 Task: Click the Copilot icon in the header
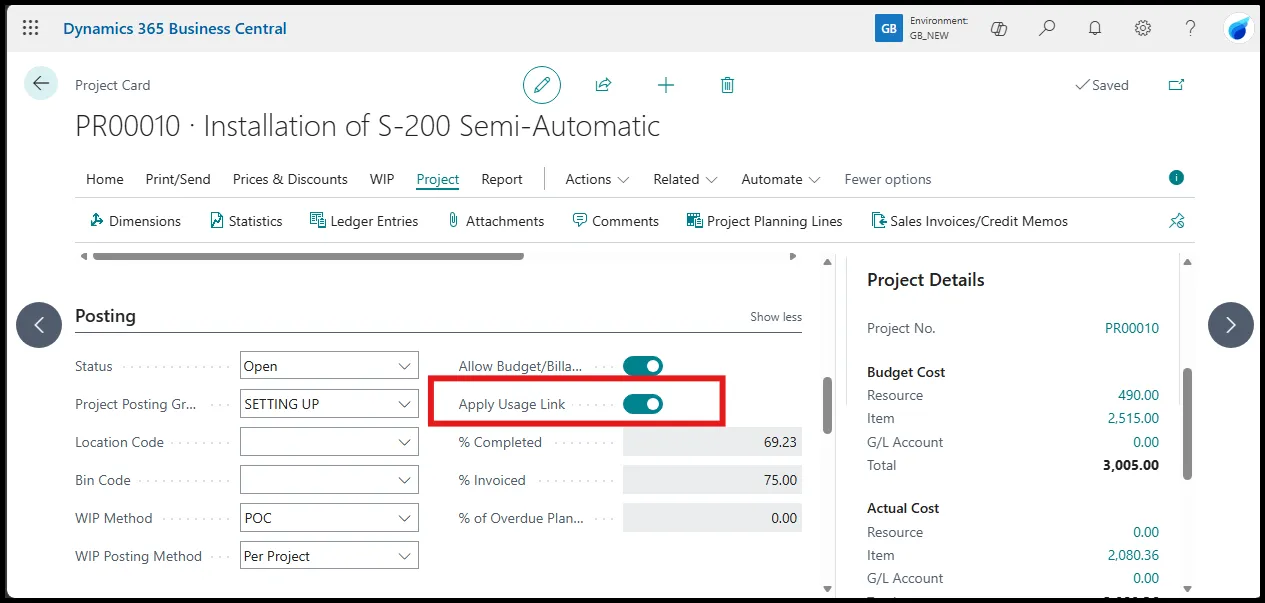998,28
